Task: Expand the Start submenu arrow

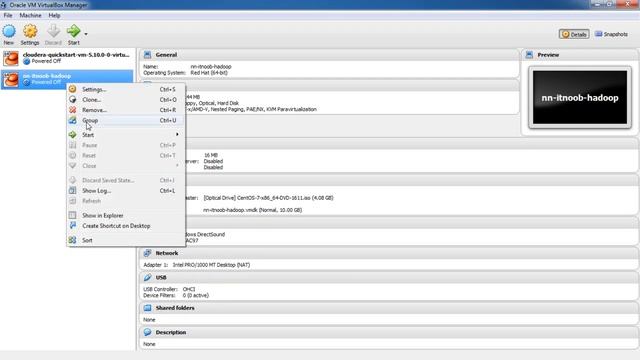Action: [177, 134]
